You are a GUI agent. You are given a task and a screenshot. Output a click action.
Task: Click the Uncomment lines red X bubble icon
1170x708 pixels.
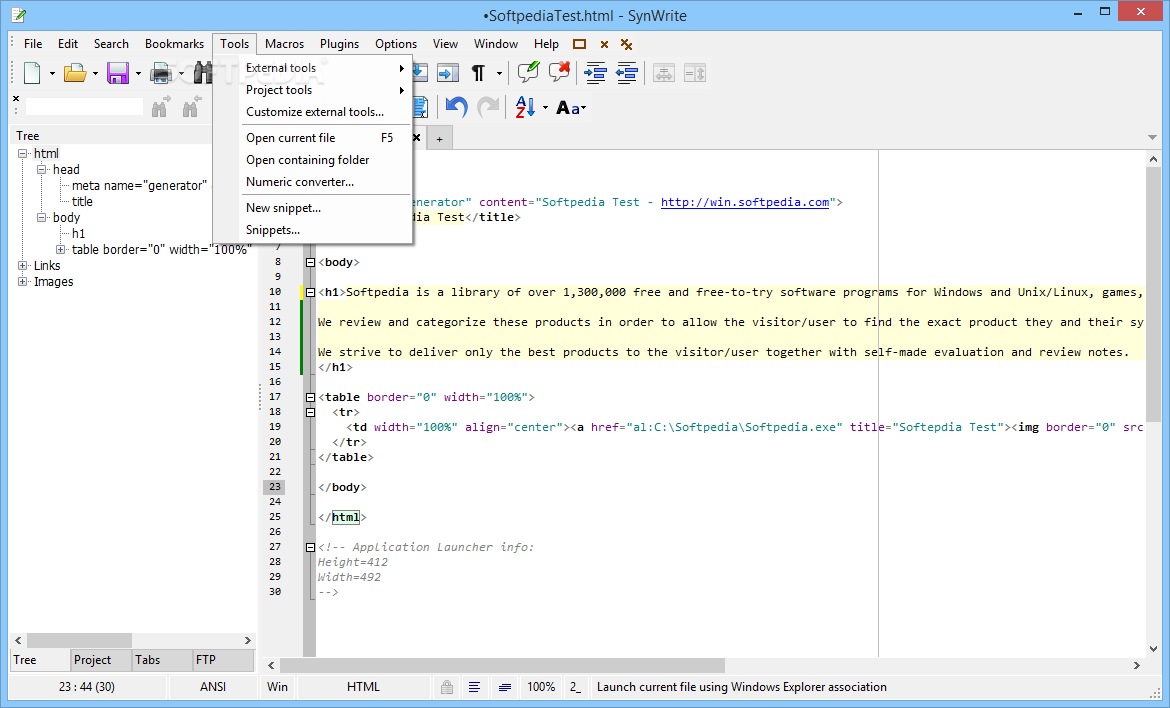pos(560,72)
